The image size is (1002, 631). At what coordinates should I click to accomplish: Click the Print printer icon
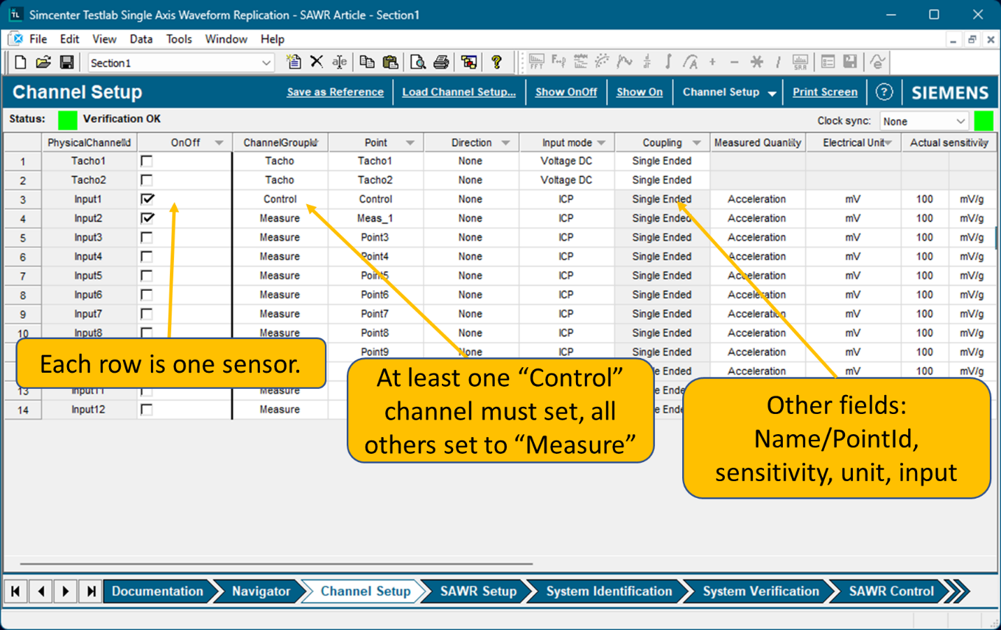(441, 62)
